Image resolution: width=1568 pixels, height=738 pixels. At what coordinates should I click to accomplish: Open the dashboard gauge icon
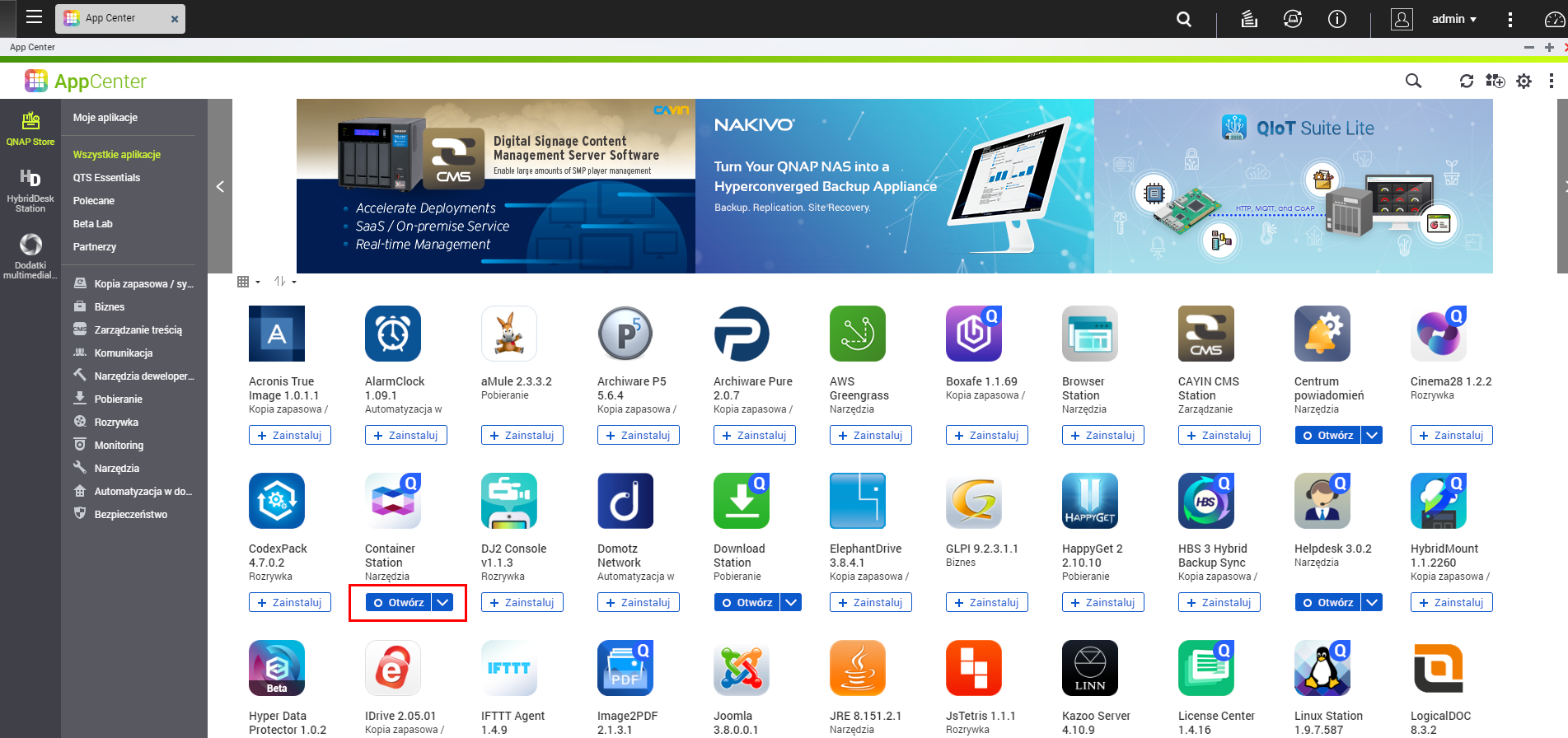pyautogui.click(x=1554, y=19)
